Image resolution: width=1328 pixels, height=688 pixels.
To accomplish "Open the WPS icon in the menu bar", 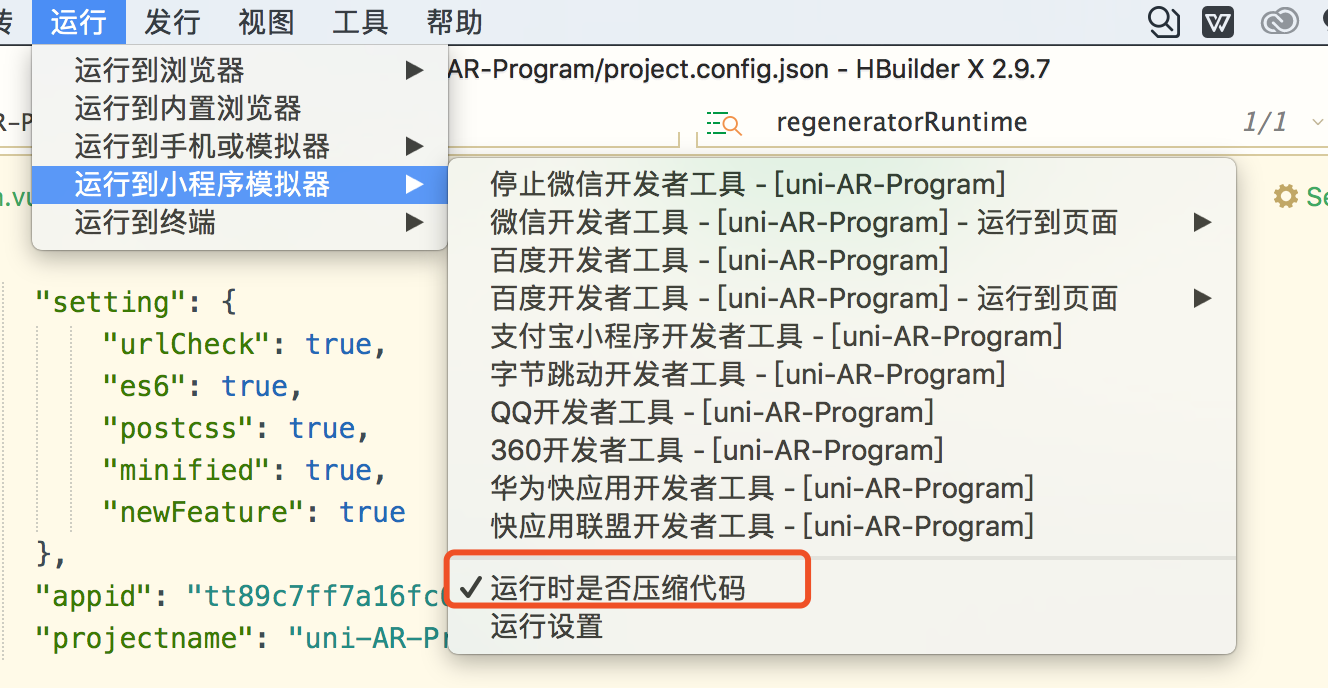I will (x=1218, y=21).
